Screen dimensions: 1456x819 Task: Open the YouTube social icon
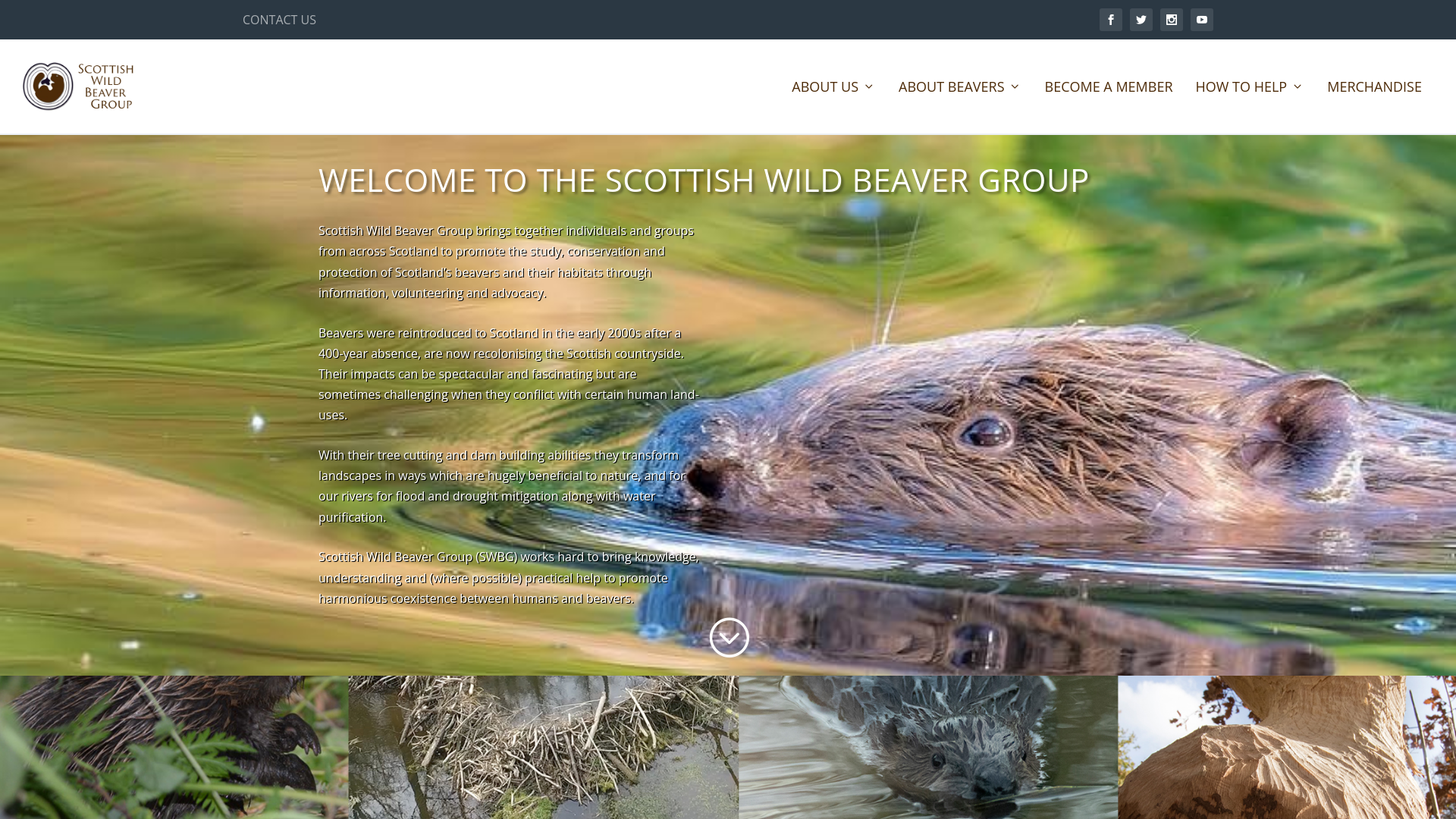[1202, 20]
